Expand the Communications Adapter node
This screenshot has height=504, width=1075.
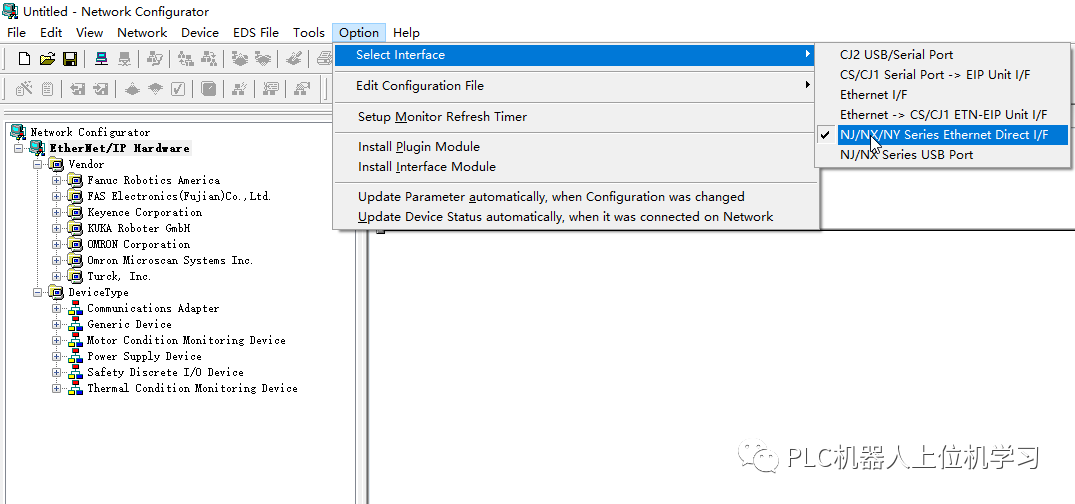57,308
